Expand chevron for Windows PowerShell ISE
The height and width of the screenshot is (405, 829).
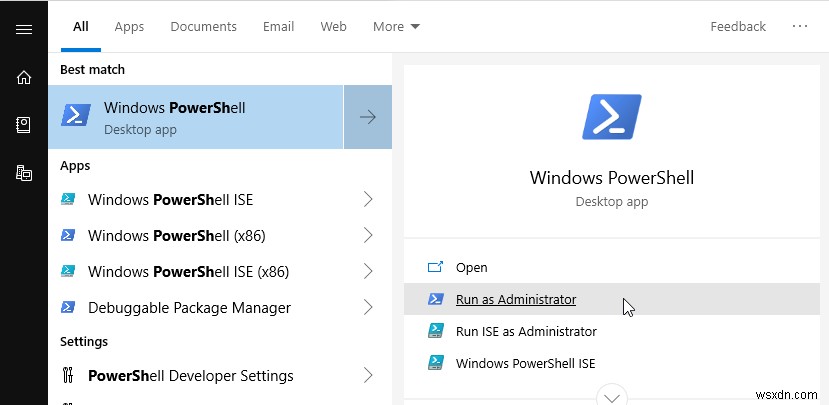pyautogui.click(x=369, y=199)
